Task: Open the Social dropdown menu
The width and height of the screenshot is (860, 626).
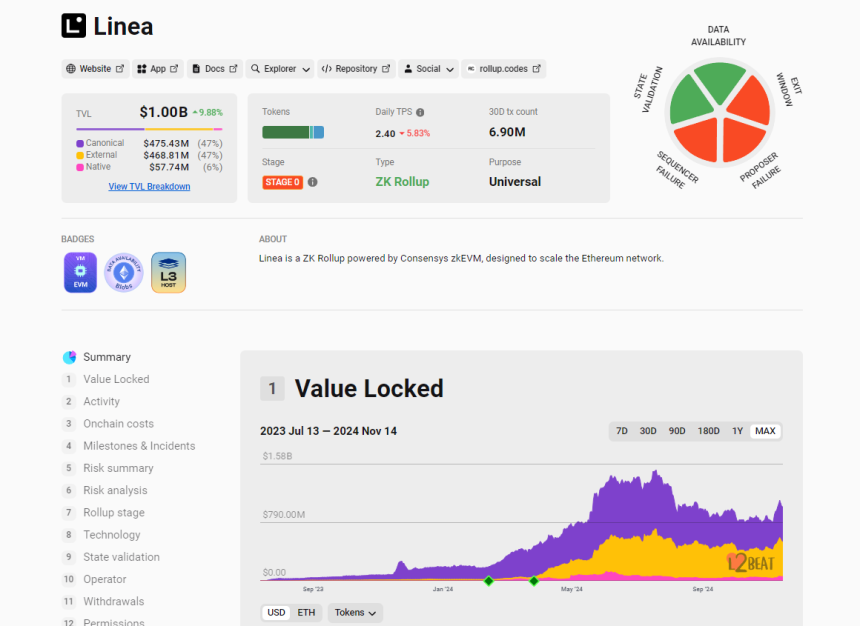Action: coord(428,69)
